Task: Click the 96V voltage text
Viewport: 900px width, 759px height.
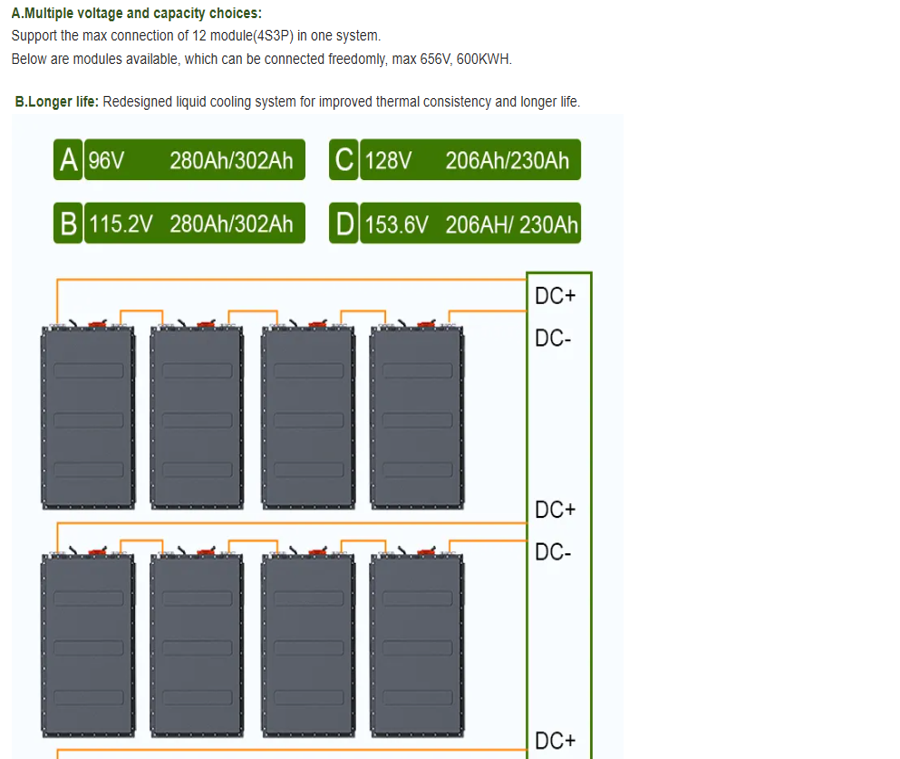Action: [106, 161]
